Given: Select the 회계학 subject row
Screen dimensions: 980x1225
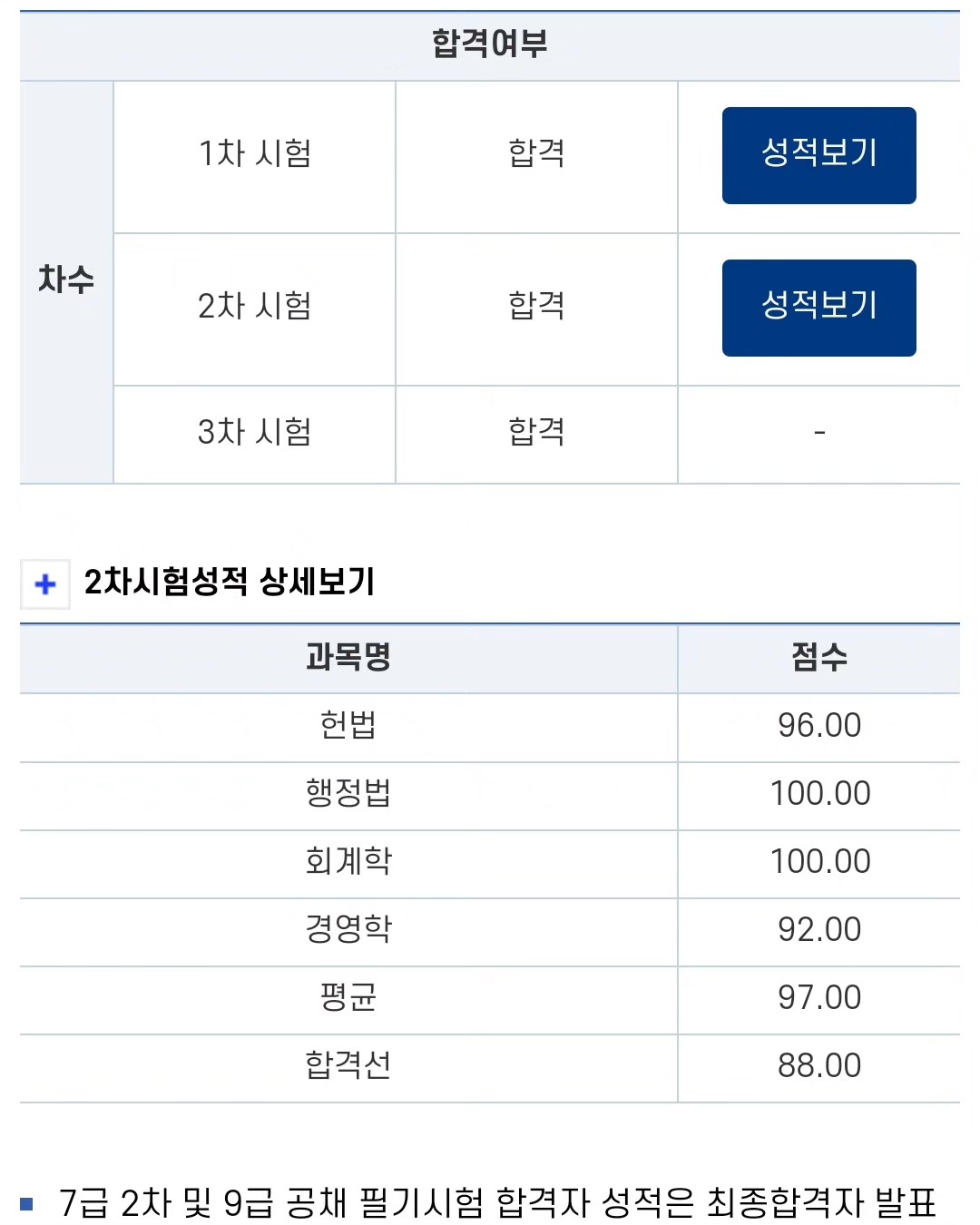Looking at the screenshot, I should [348, 862].
